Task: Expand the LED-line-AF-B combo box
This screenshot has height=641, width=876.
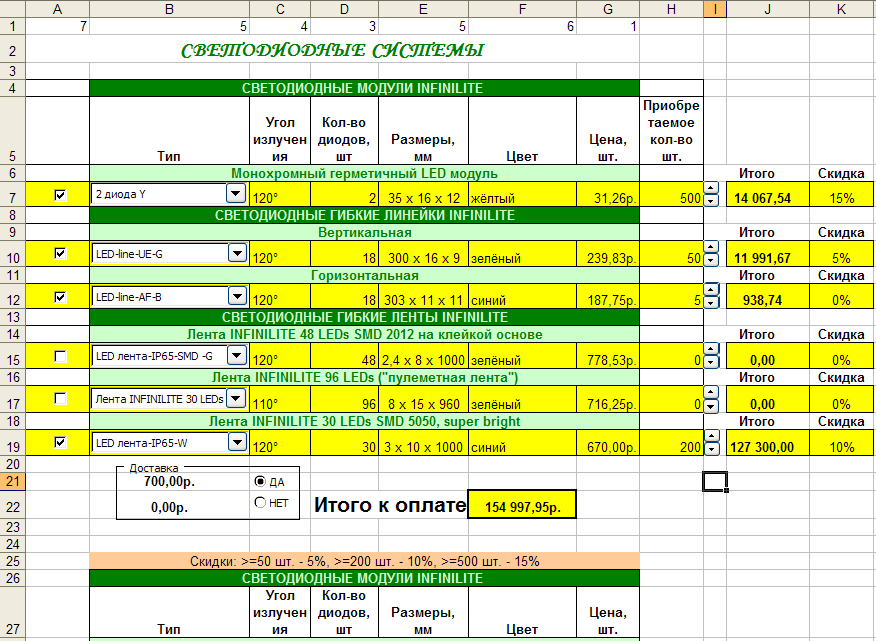Action: [237, 296]
